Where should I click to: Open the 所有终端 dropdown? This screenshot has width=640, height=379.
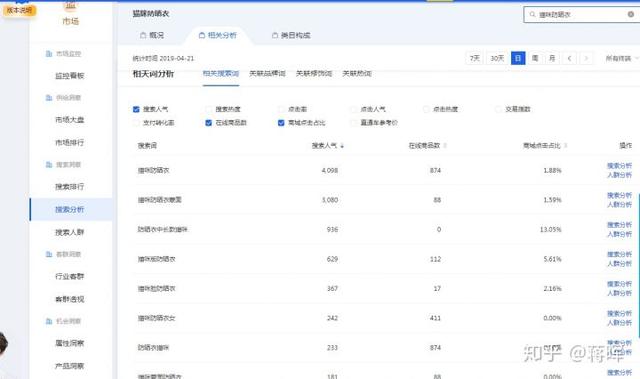(622, 58)
